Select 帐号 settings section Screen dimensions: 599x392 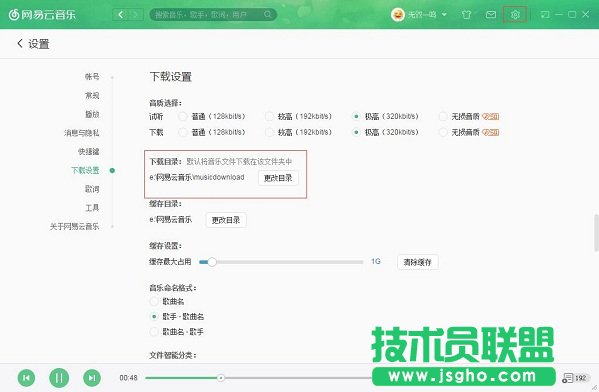click(92, 76)
